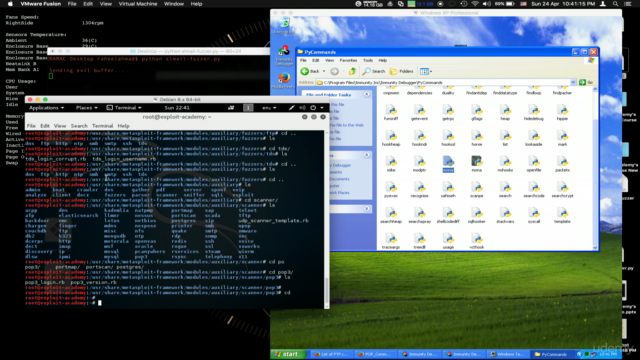
Task: Open the findantidep script file
Action: click(x=476, y=92)
